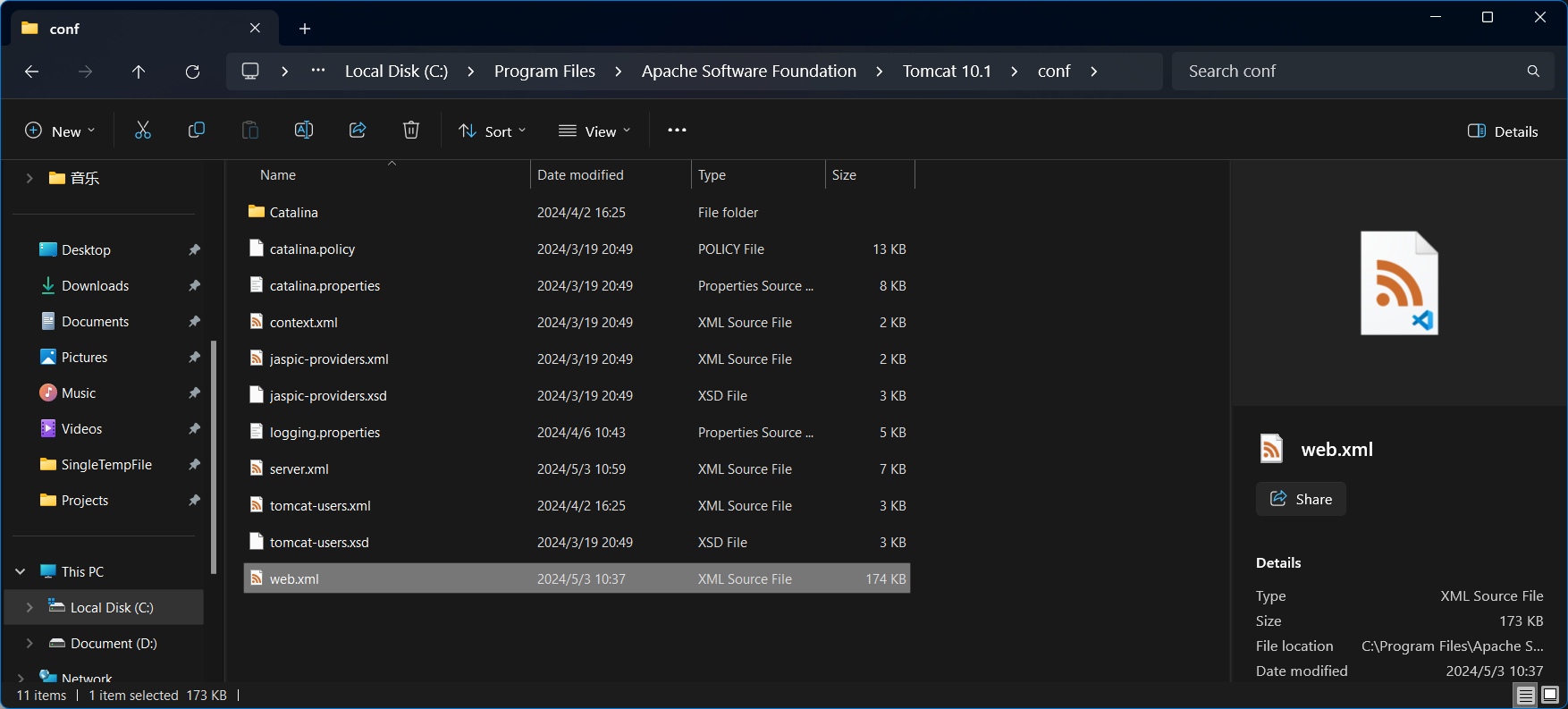Select tomcat-users.xsd file row
The height and width of the screenshot is (709, 1568).
point(577,542)
